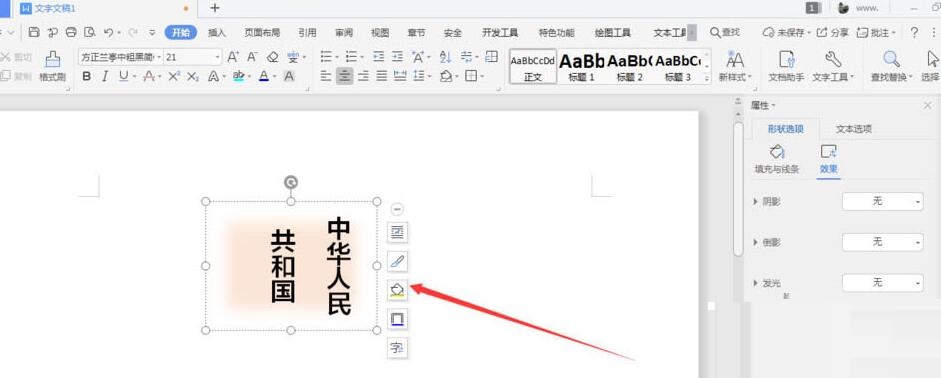Apply the text highlight color

tap(238, 76)
